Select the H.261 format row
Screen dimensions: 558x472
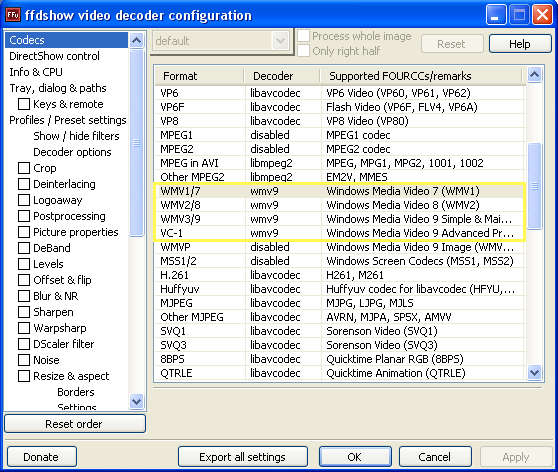[x=340, y=275]
